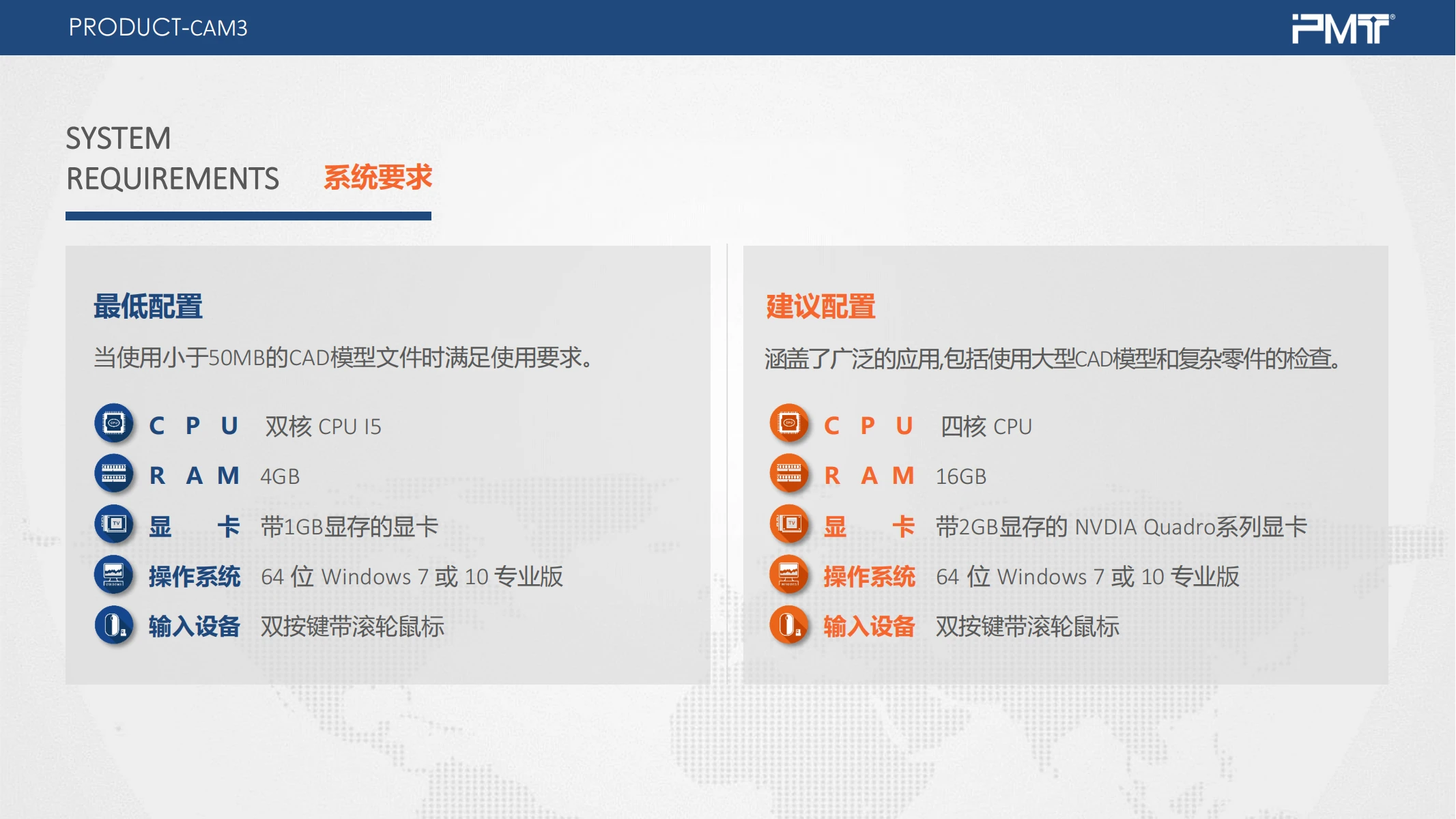This screenshot has height=819, width=1456.
Task: Click the orange CPU chip icon
Action: (789, 423)
